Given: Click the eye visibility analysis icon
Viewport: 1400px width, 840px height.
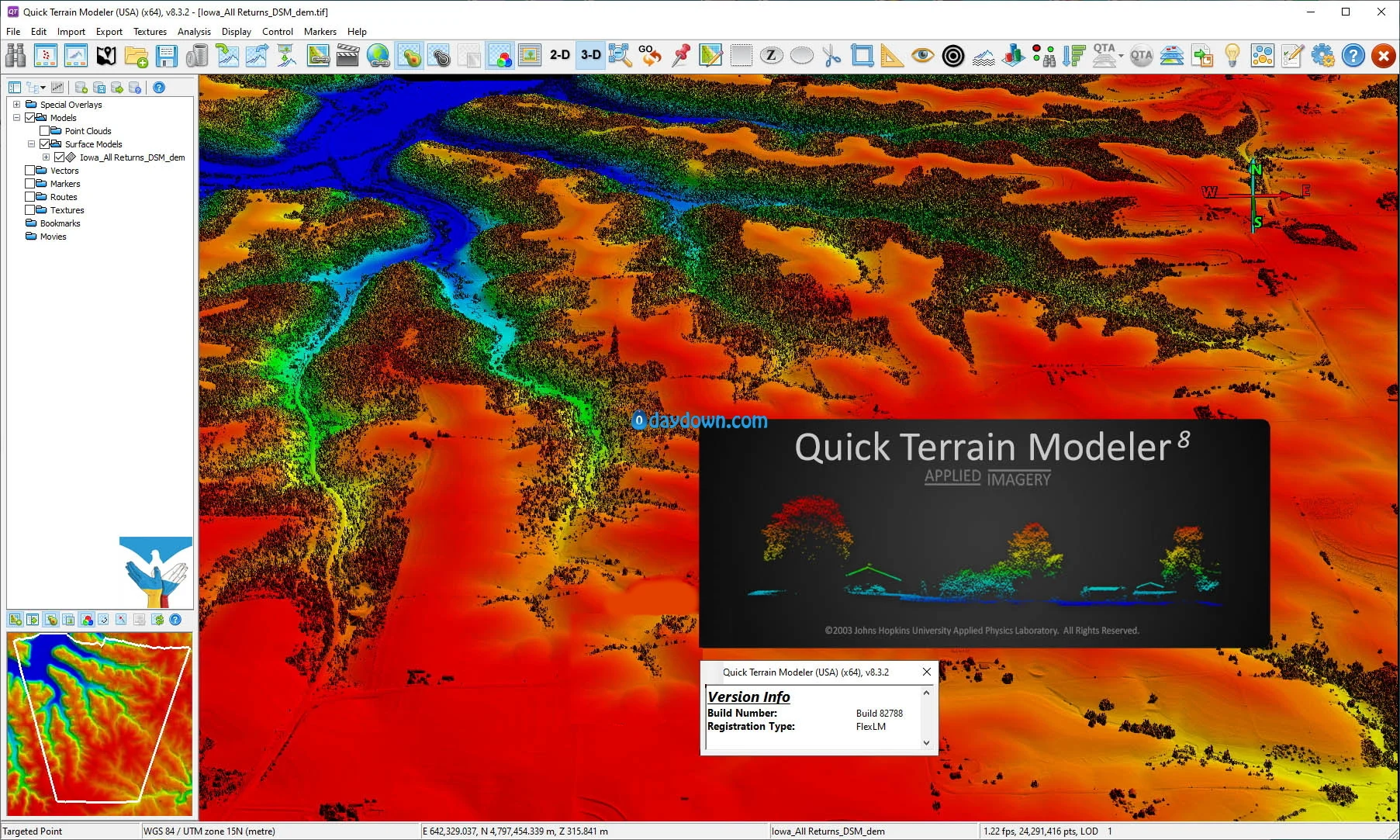Looking at the screenshot, I should 922,56.
